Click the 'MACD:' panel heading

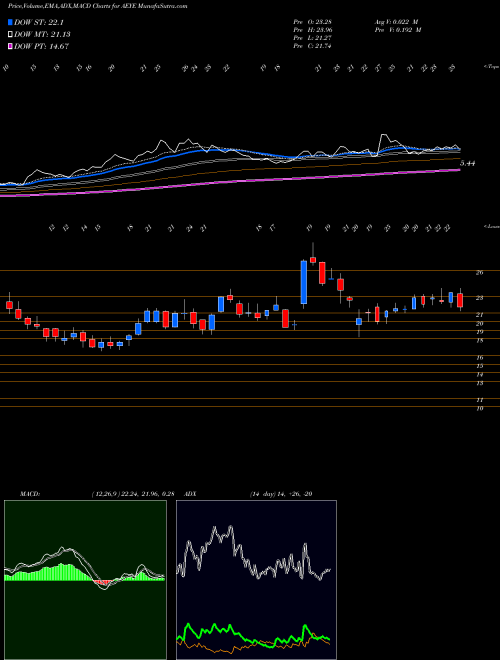30,494
